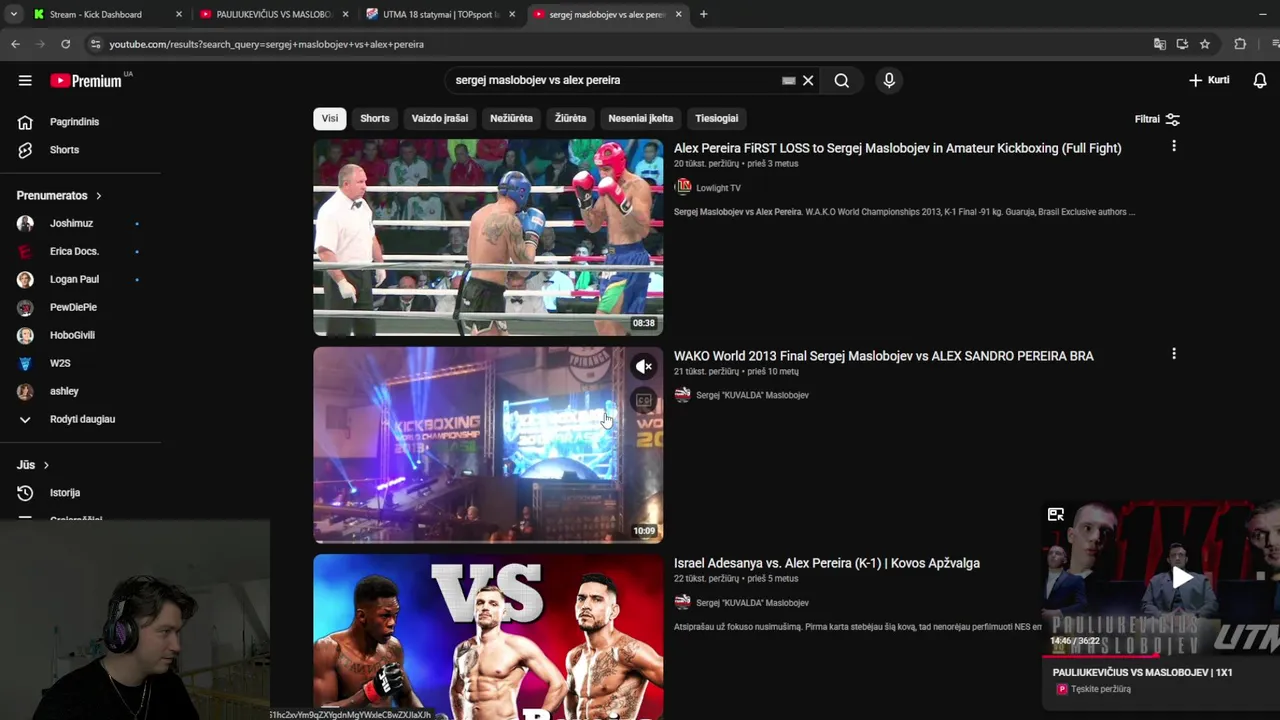
Task: Select the Neseniai įkelta filter chip
Action: (641, 118)
